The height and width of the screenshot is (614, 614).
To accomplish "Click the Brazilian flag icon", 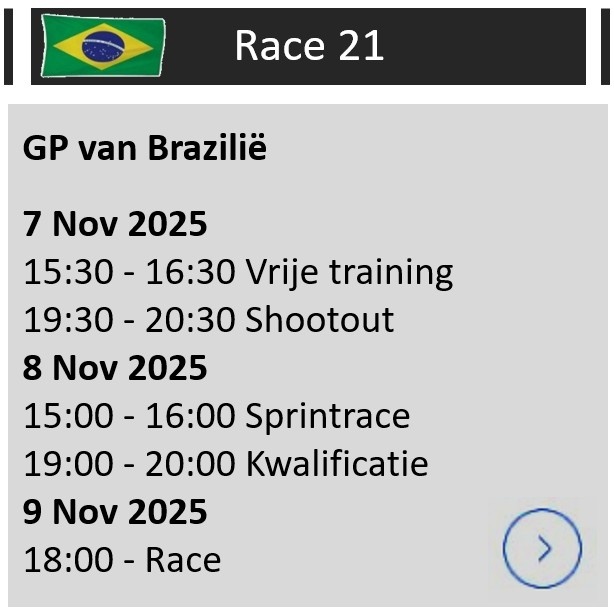I will (104, 46).
